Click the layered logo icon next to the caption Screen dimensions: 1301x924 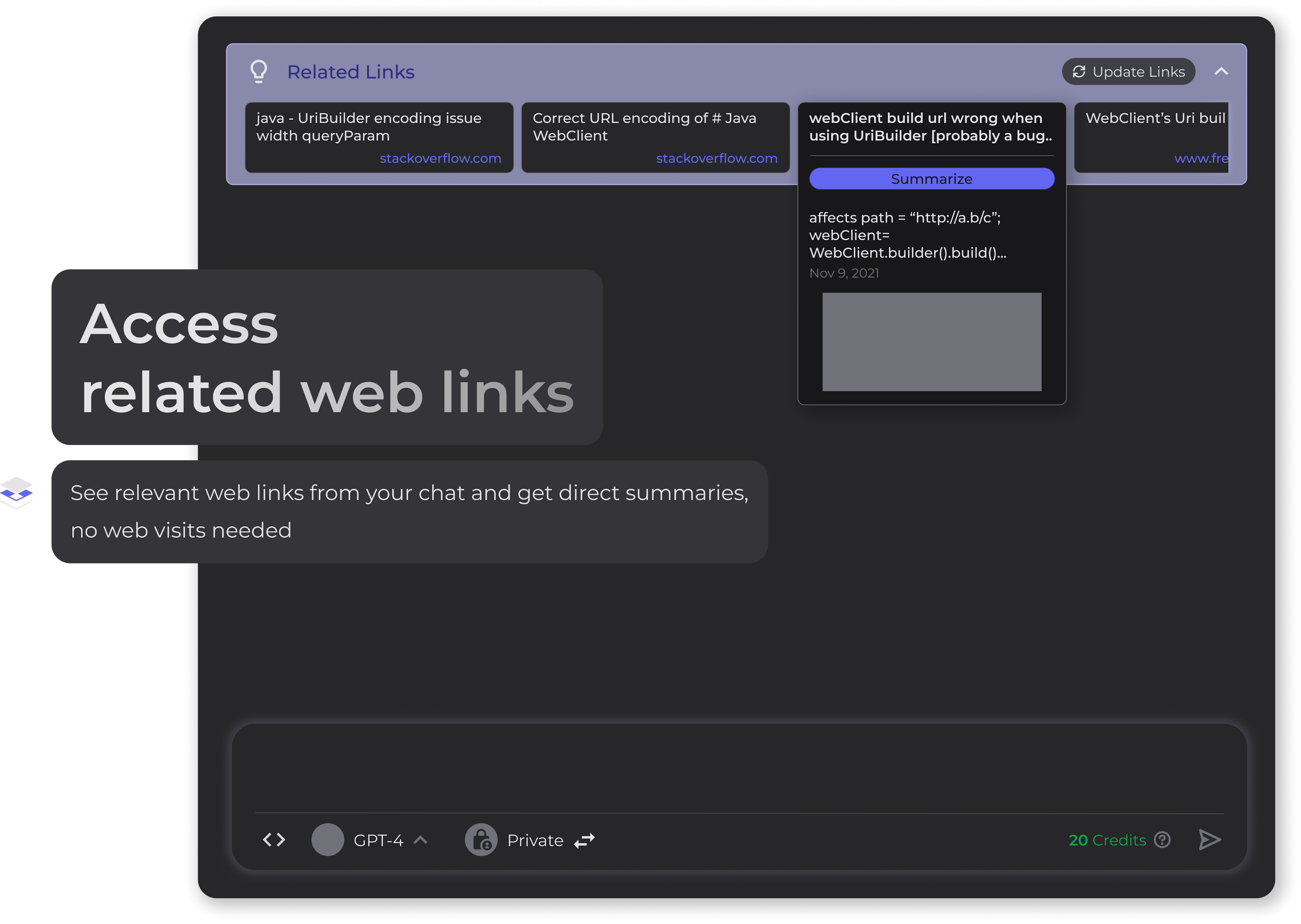(17, 492)
